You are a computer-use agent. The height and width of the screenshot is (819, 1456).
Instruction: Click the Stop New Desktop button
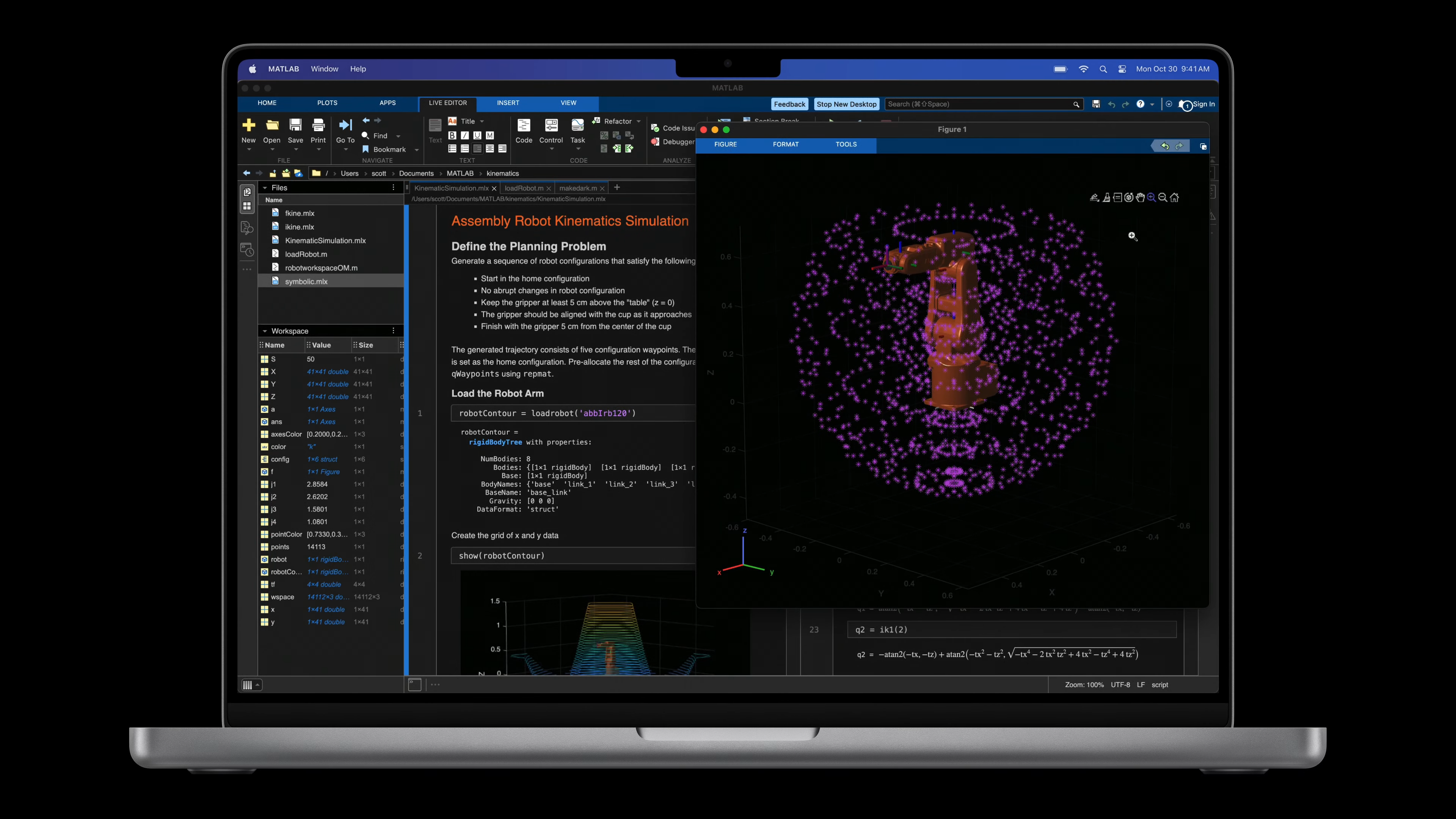click(846, 104)
